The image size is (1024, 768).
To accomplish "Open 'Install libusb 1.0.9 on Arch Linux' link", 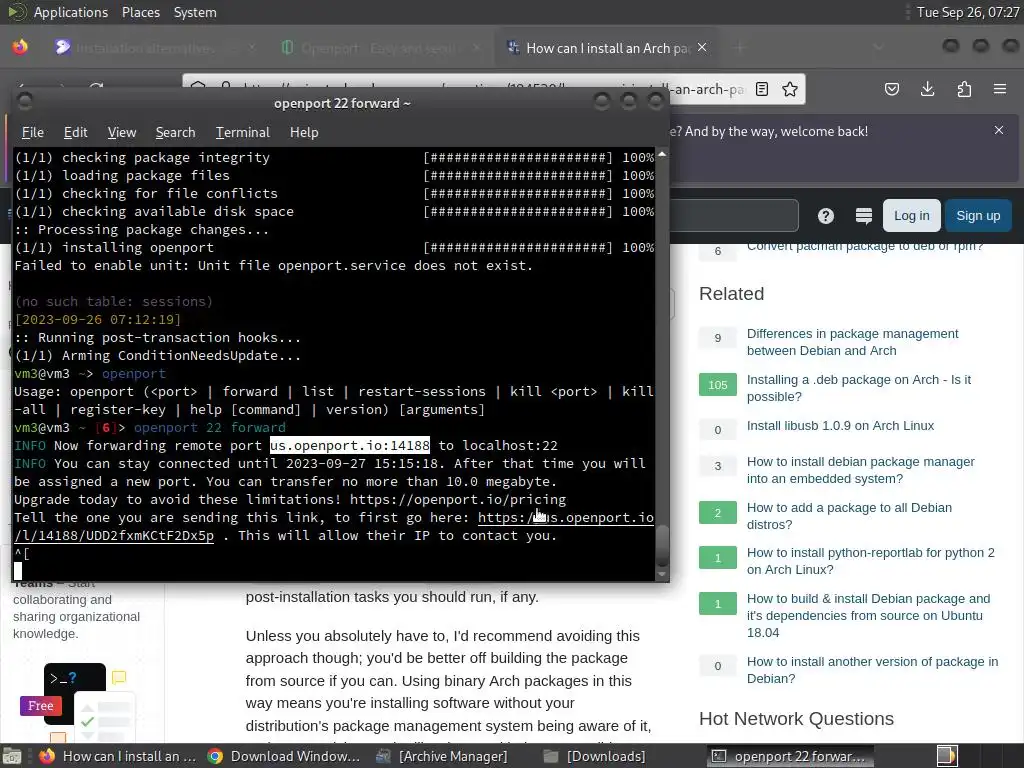I will coord(840,426).
